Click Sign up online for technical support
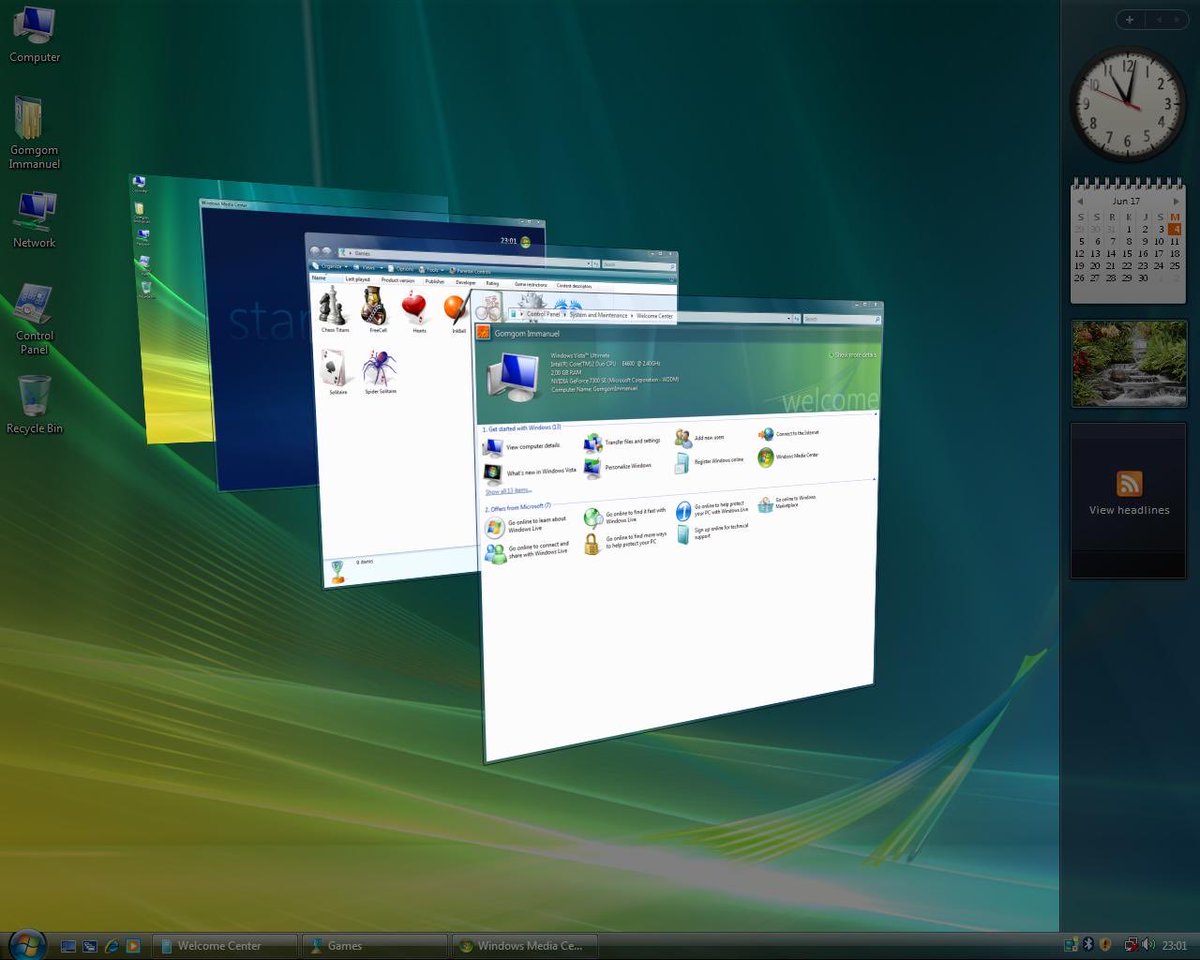Viewport: 1200px width, 960px height. pos(713,532)
